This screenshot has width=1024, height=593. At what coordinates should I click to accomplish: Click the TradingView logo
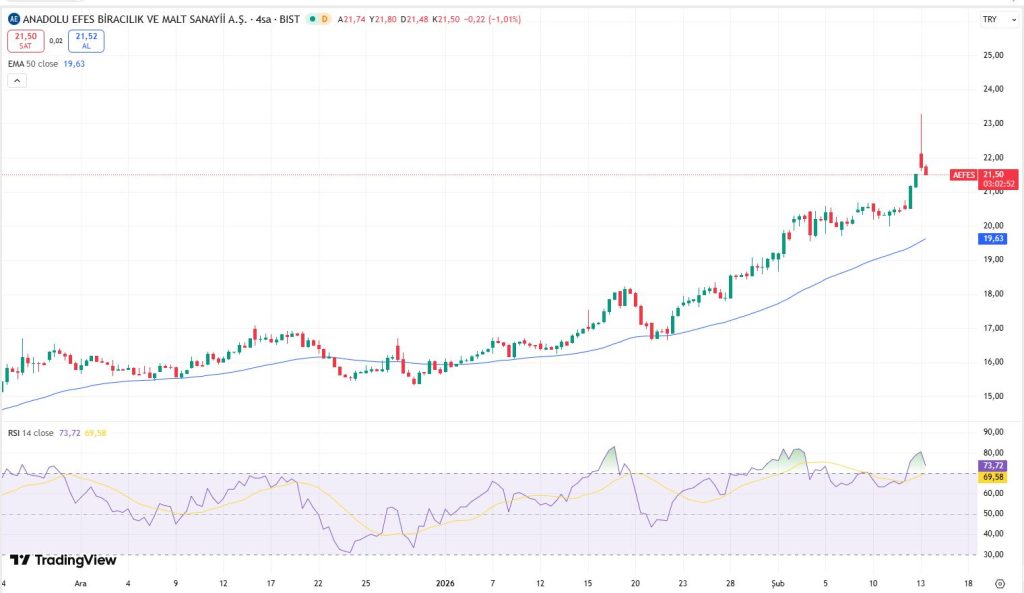[x=63, y=560]
